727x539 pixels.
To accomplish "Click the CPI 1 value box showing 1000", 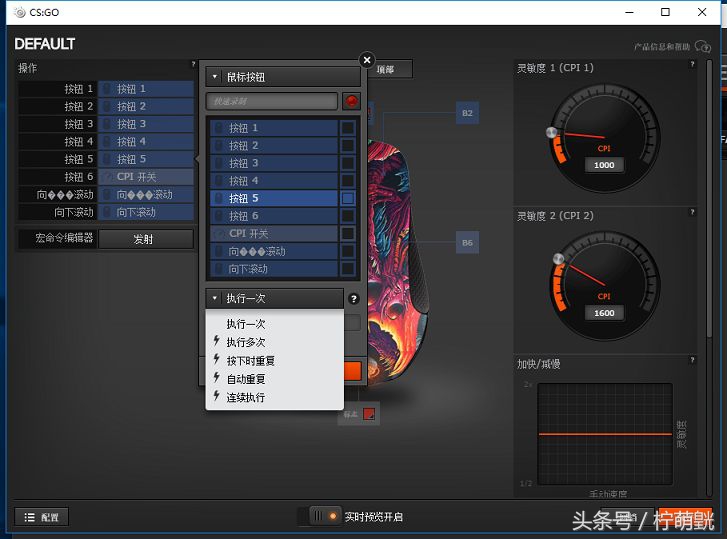I will tap(604, 165).
